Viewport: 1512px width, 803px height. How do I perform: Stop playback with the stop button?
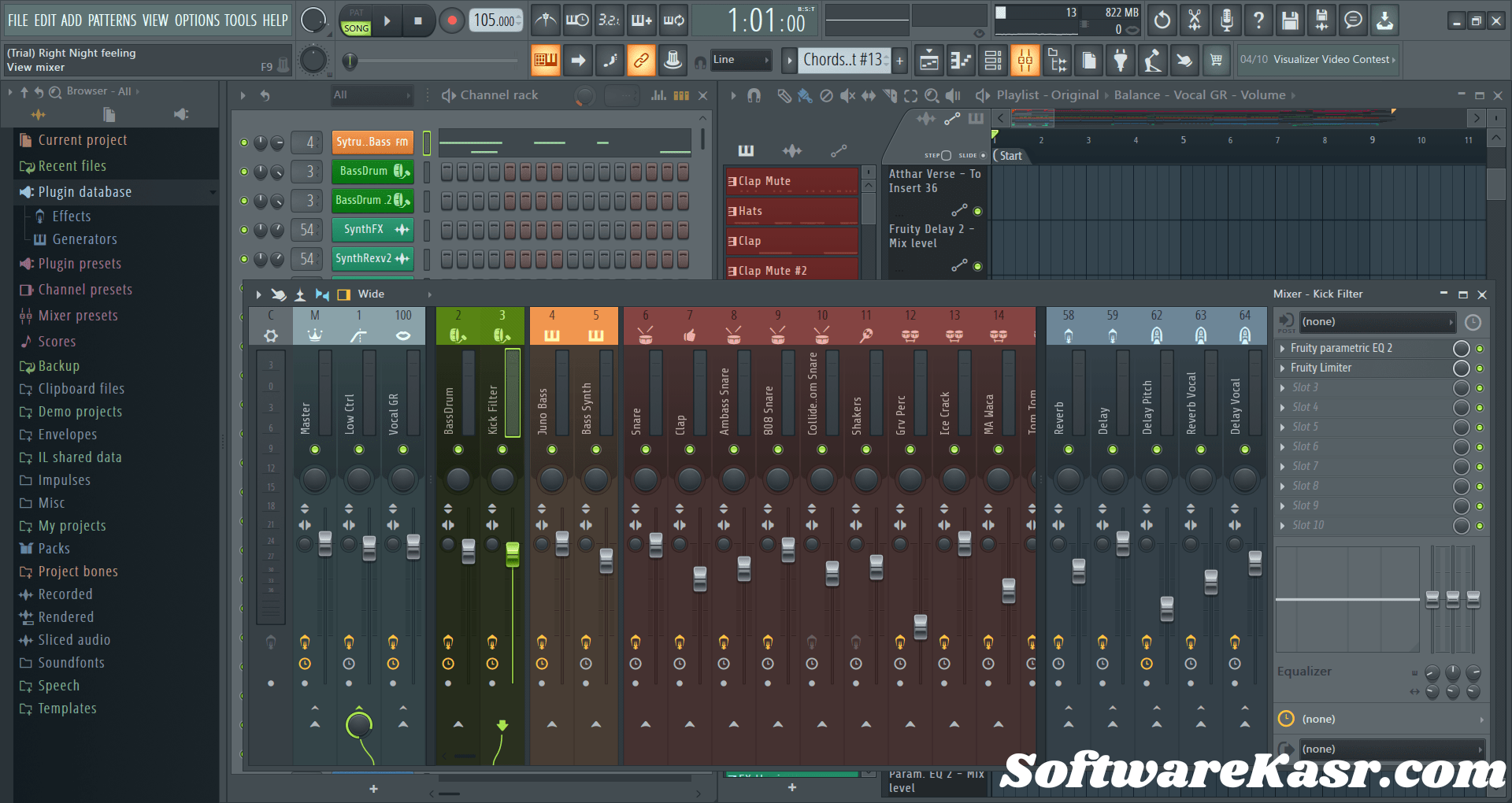(x=417, y=21)
